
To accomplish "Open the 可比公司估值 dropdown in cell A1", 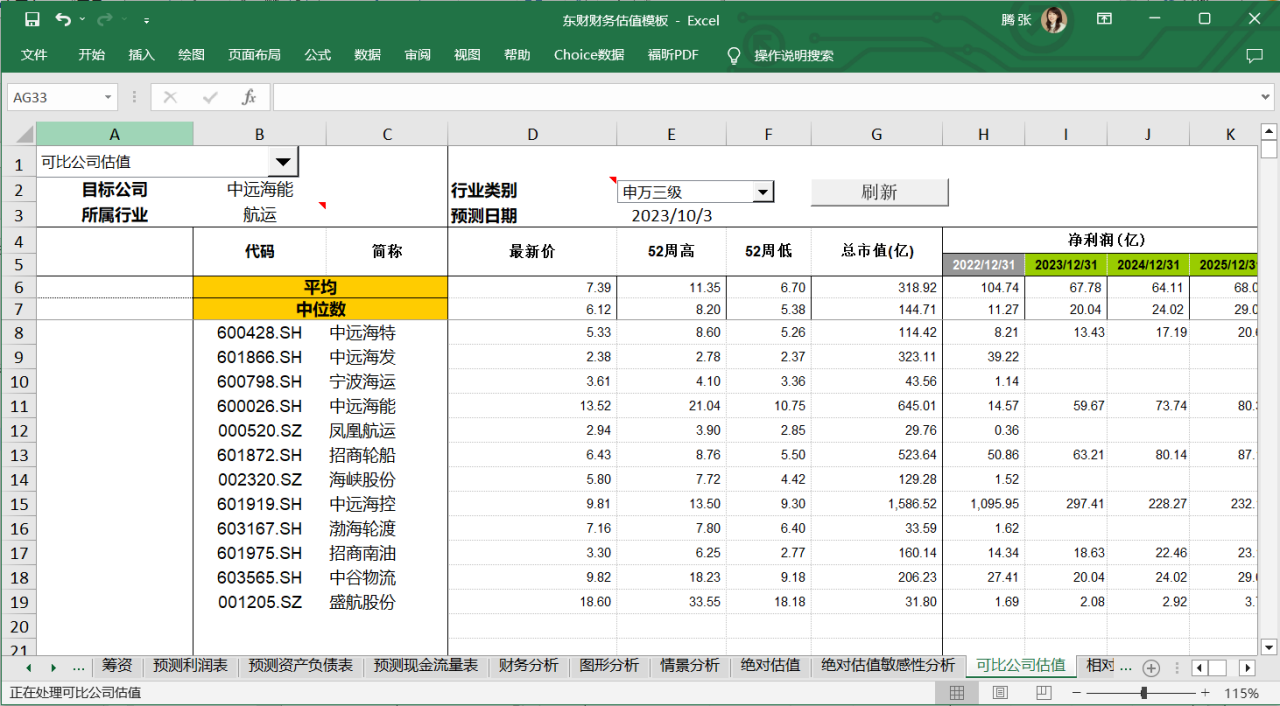I will pyautogui.click(x=283, y=162).
